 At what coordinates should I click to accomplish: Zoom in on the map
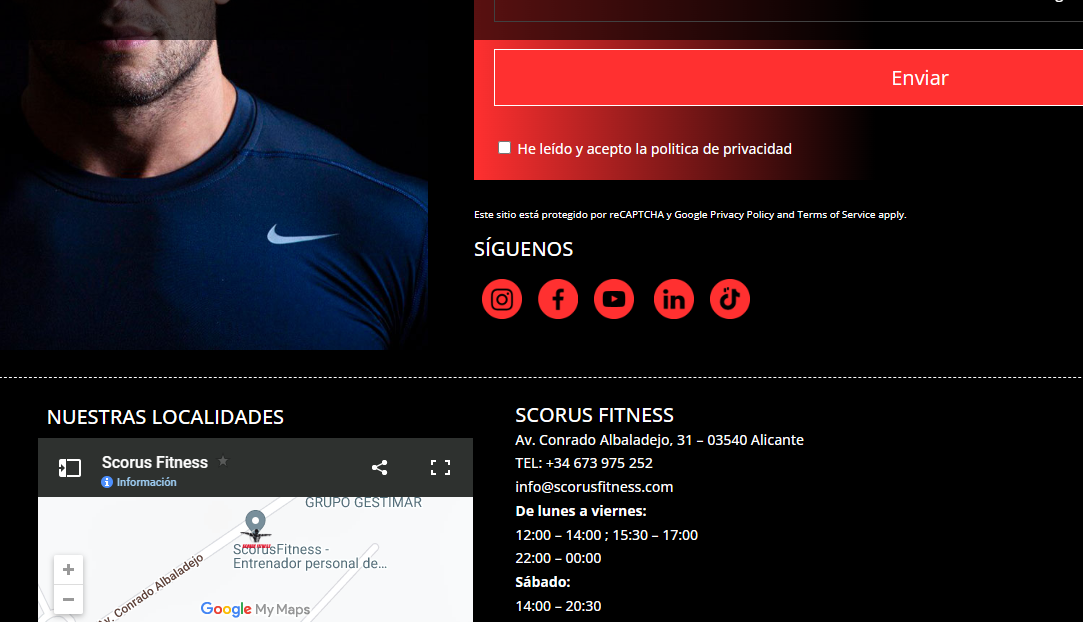(x=68, y=570)
